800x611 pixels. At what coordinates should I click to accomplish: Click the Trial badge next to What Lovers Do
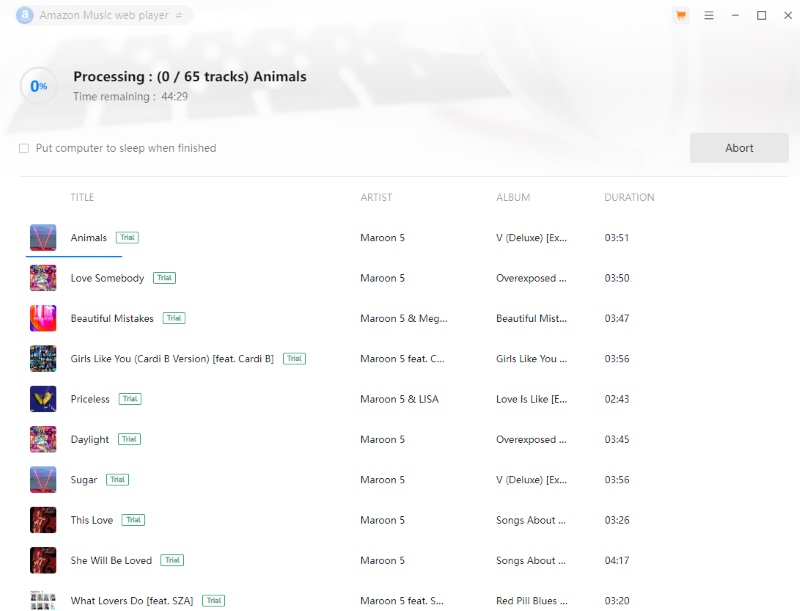coord(214,600)
